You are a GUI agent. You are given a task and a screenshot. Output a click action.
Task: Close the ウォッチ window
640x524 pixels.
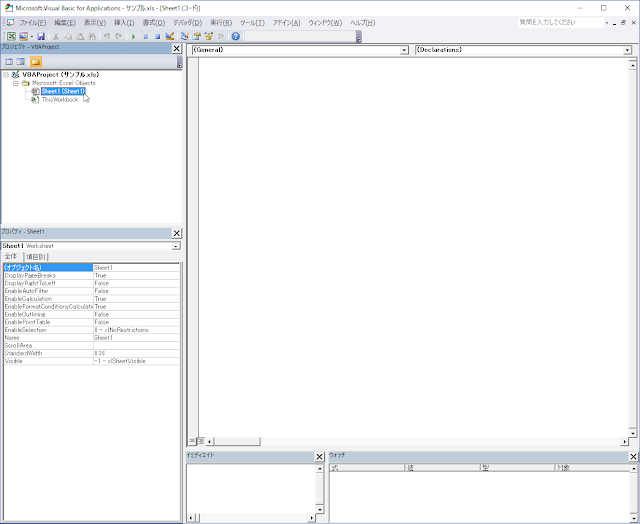[x=633, y=457]
